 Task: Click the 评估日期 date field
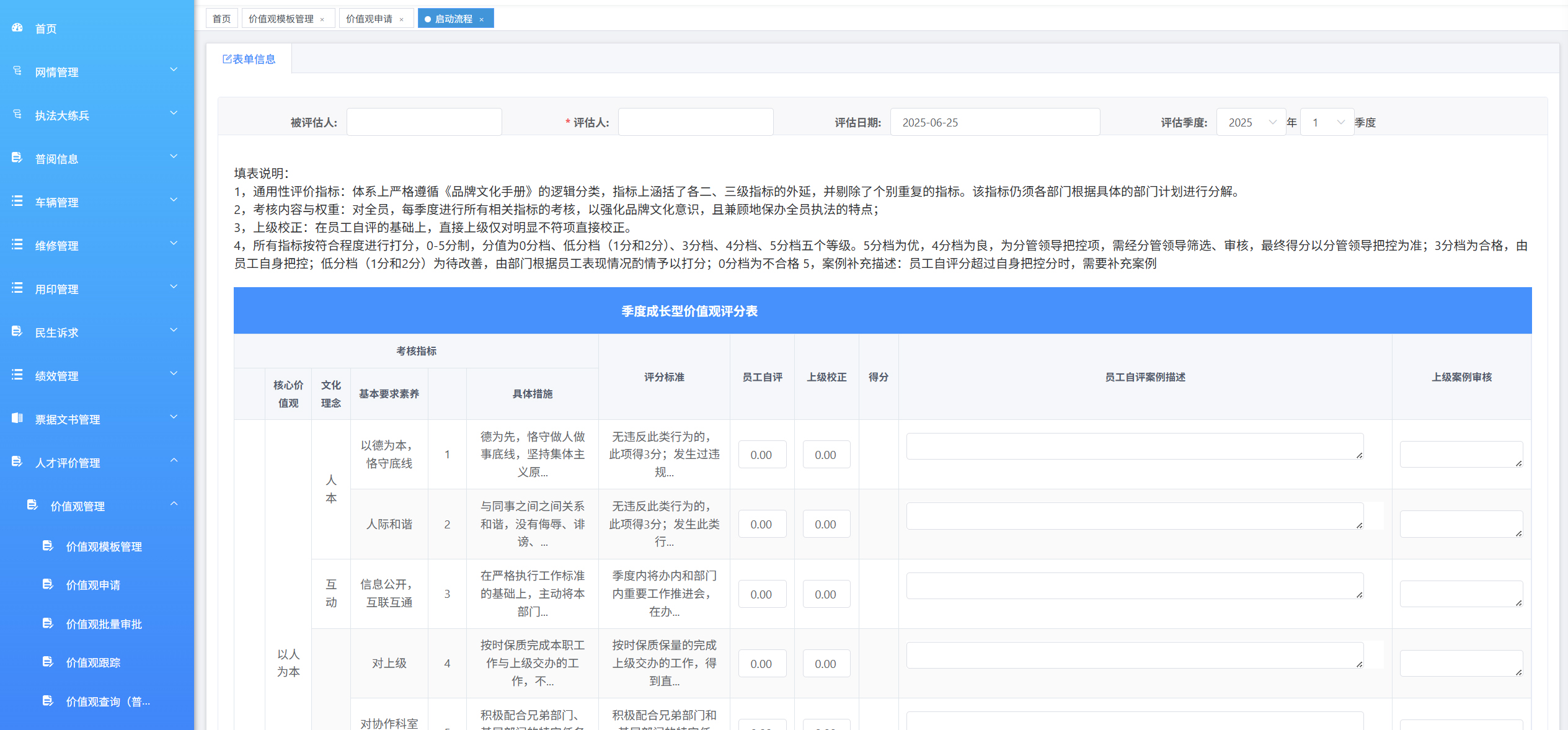(995, 122)
